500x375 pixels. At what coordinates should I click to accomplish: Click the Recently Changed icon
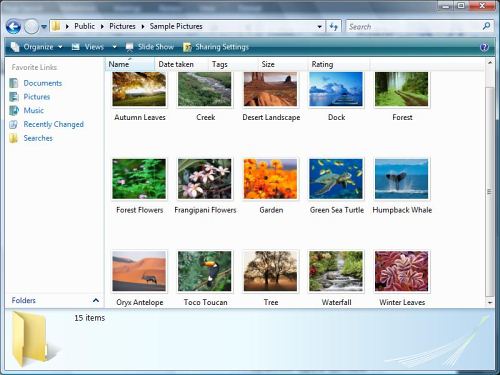tap(14, 124)
